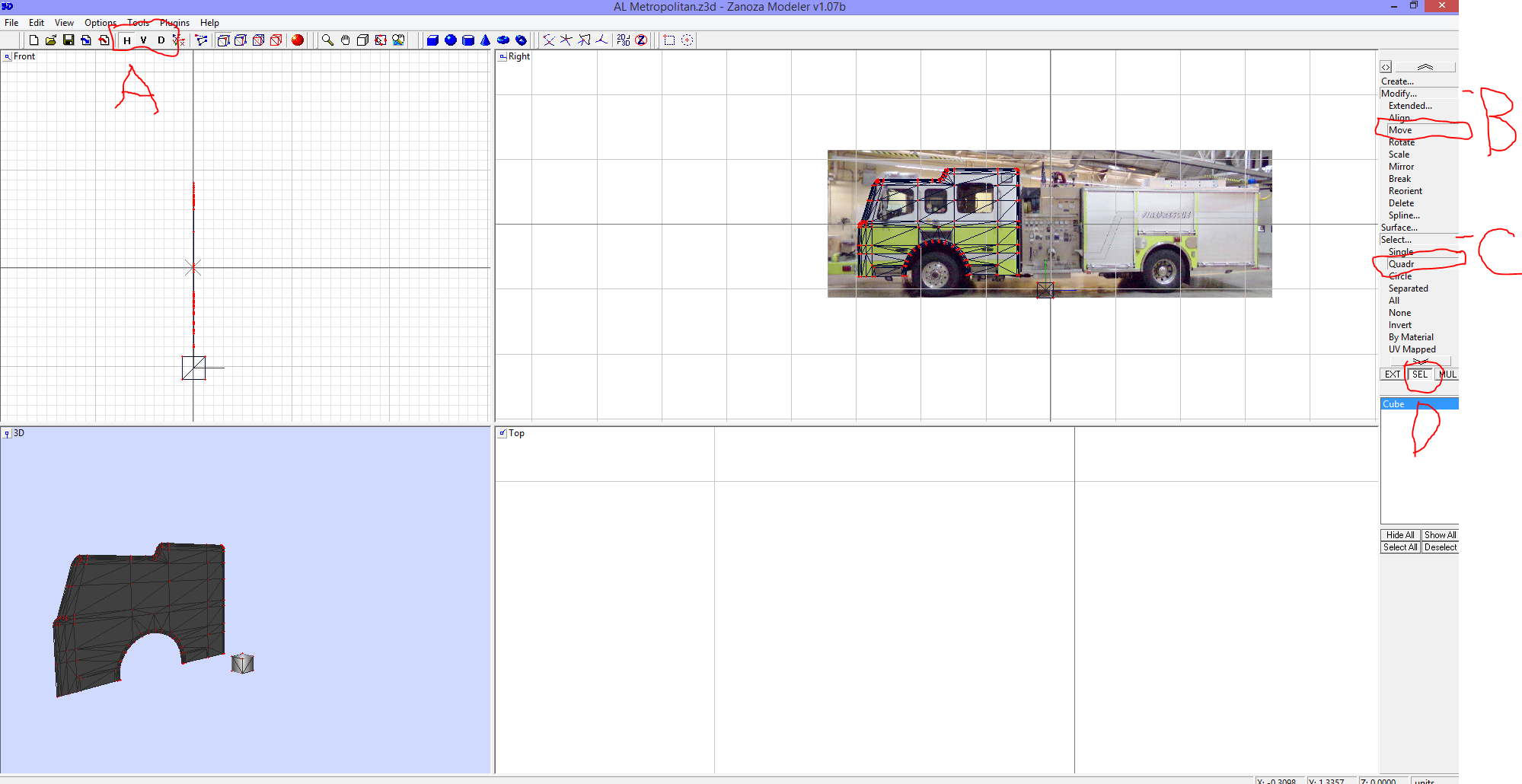Click the Hide All button

[1399, 534]
